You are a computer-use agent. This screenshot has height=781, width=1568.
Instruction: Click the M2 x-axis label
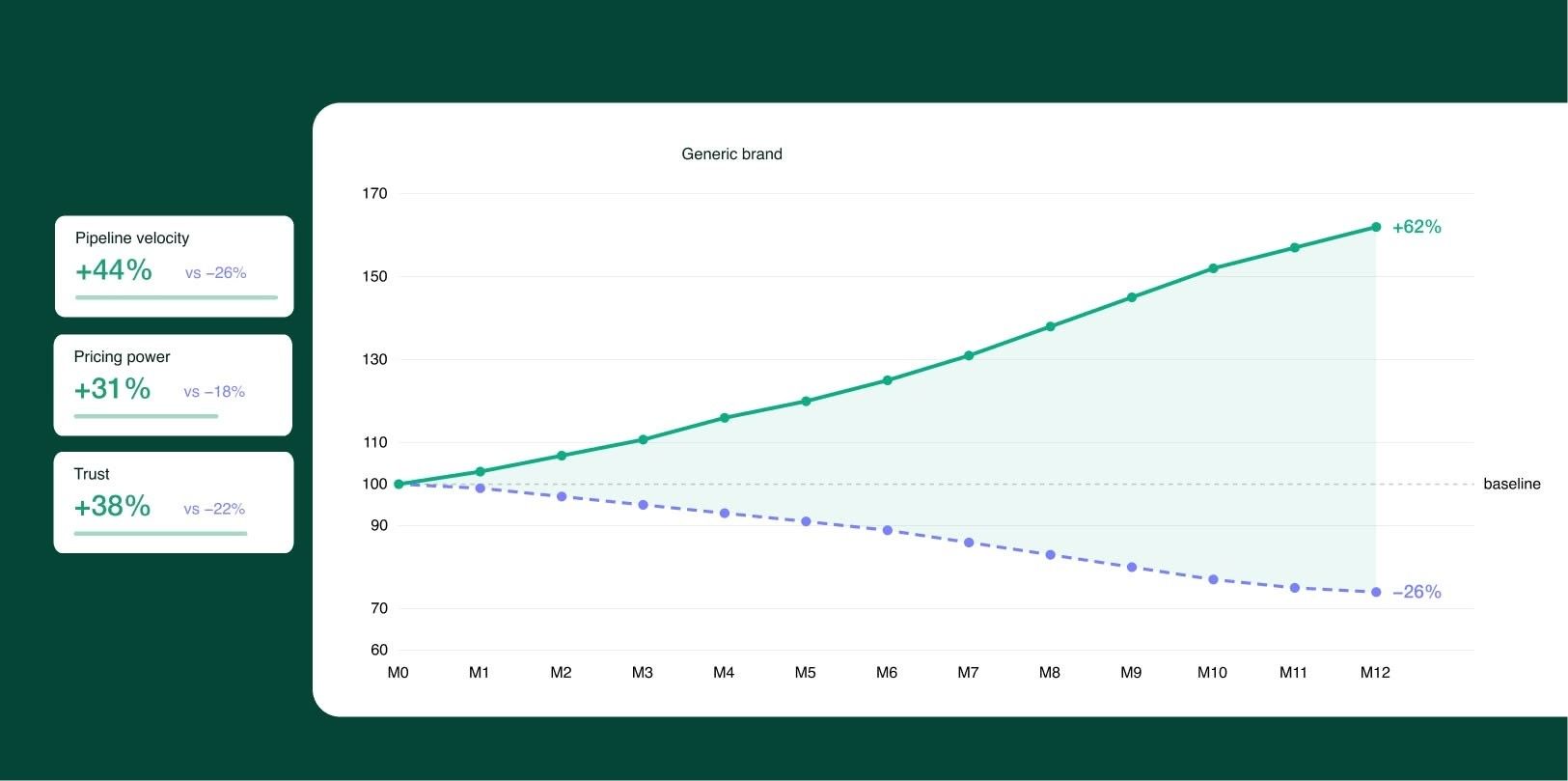pos(561,673)
